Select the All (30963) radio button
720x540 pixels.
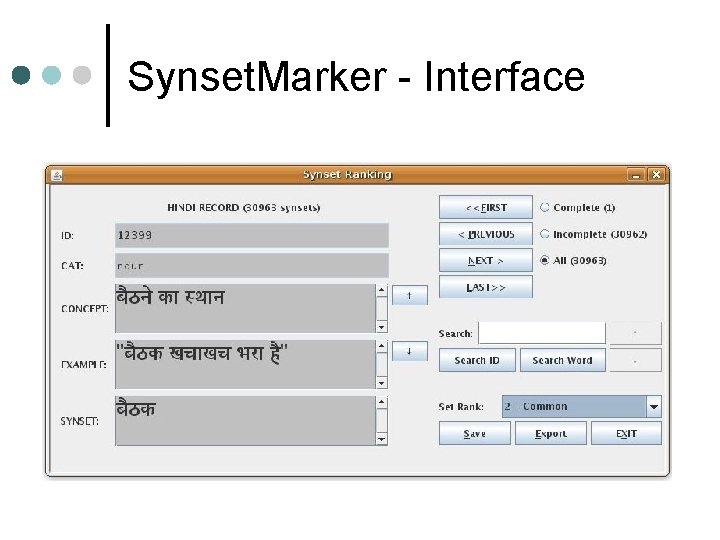click(x=545, y=261)
